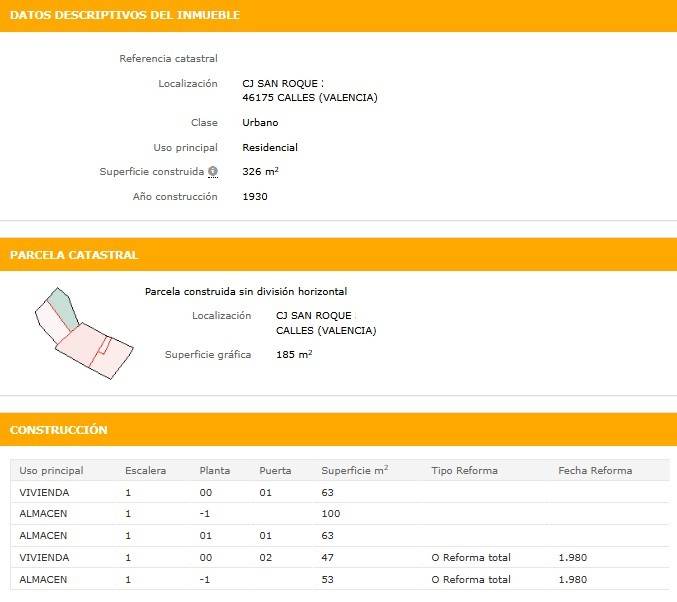Select the Clase value 'Urbano'
Screen dimensions: 677x602
pyautogui.click(x=260, y=123)
